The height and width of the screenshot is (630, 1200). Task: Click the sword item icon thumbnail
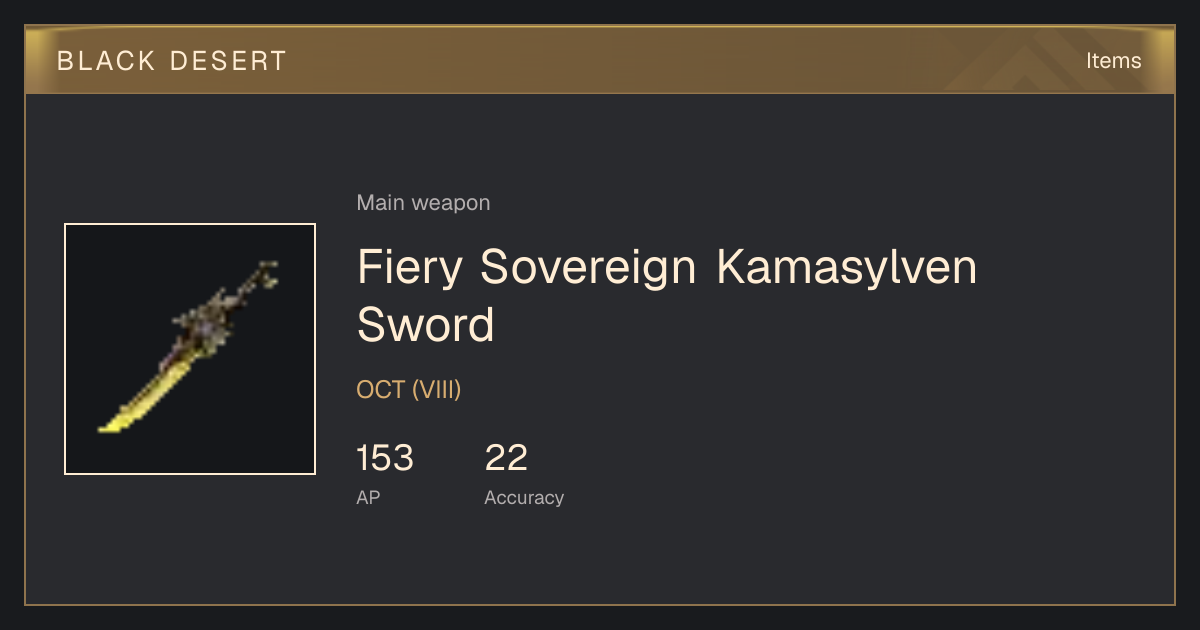tap(190, 349)
